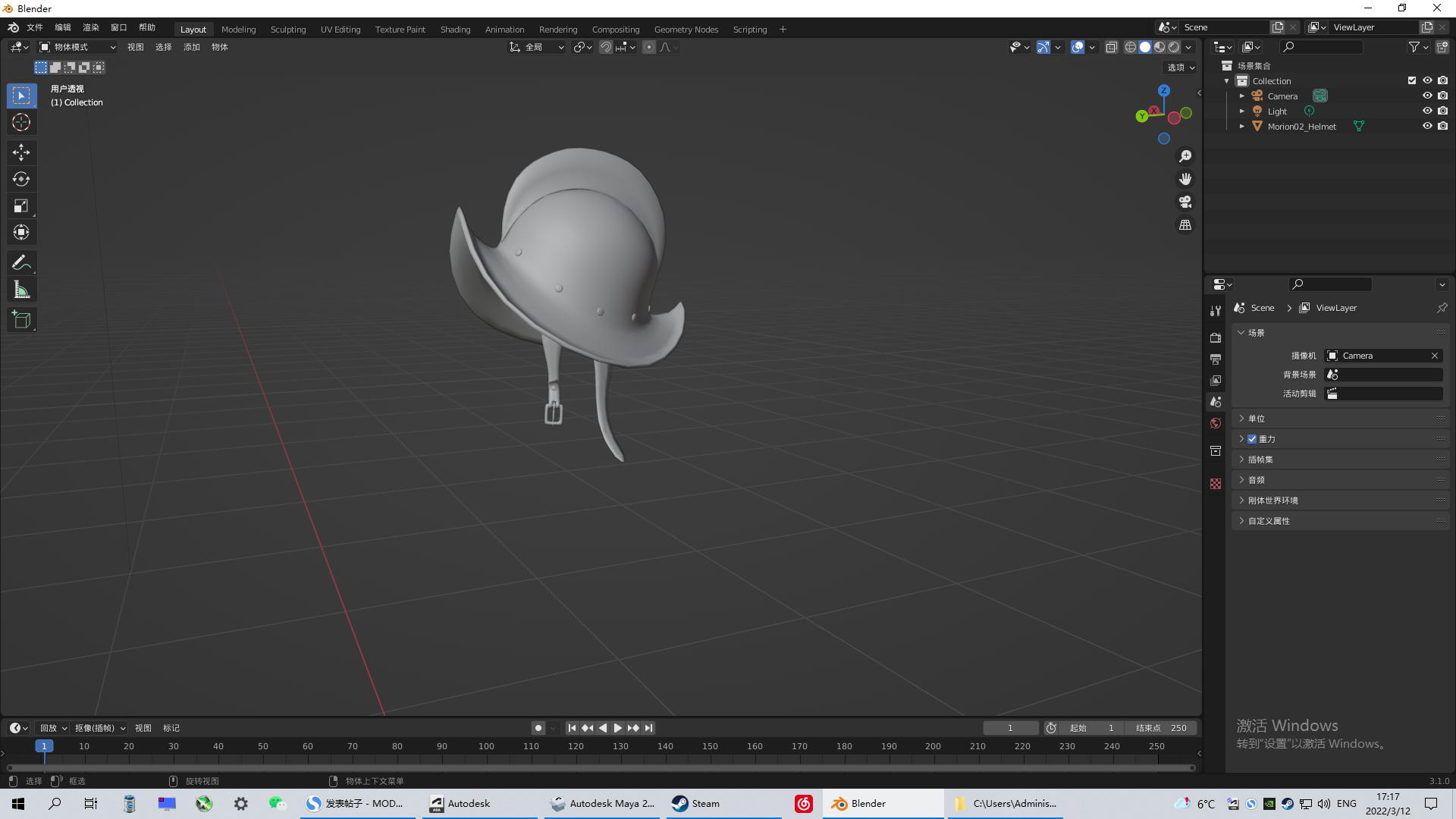This screenshot has height=819, width=1456.
Task: Open the Render properties tab
Action: (1216, 337)
